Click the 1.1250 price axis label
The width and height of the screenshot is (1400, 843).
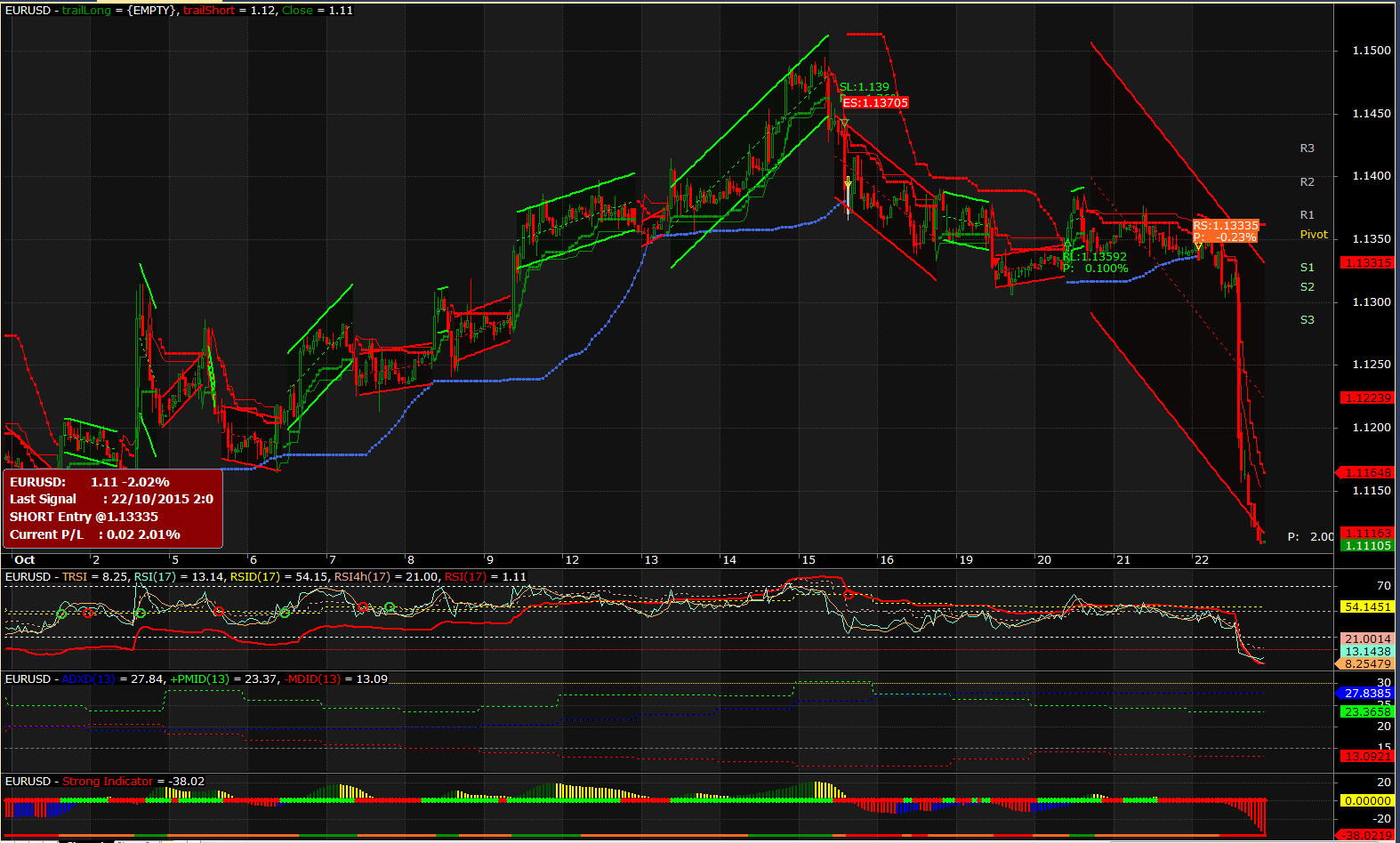[x=1372, y=365]
